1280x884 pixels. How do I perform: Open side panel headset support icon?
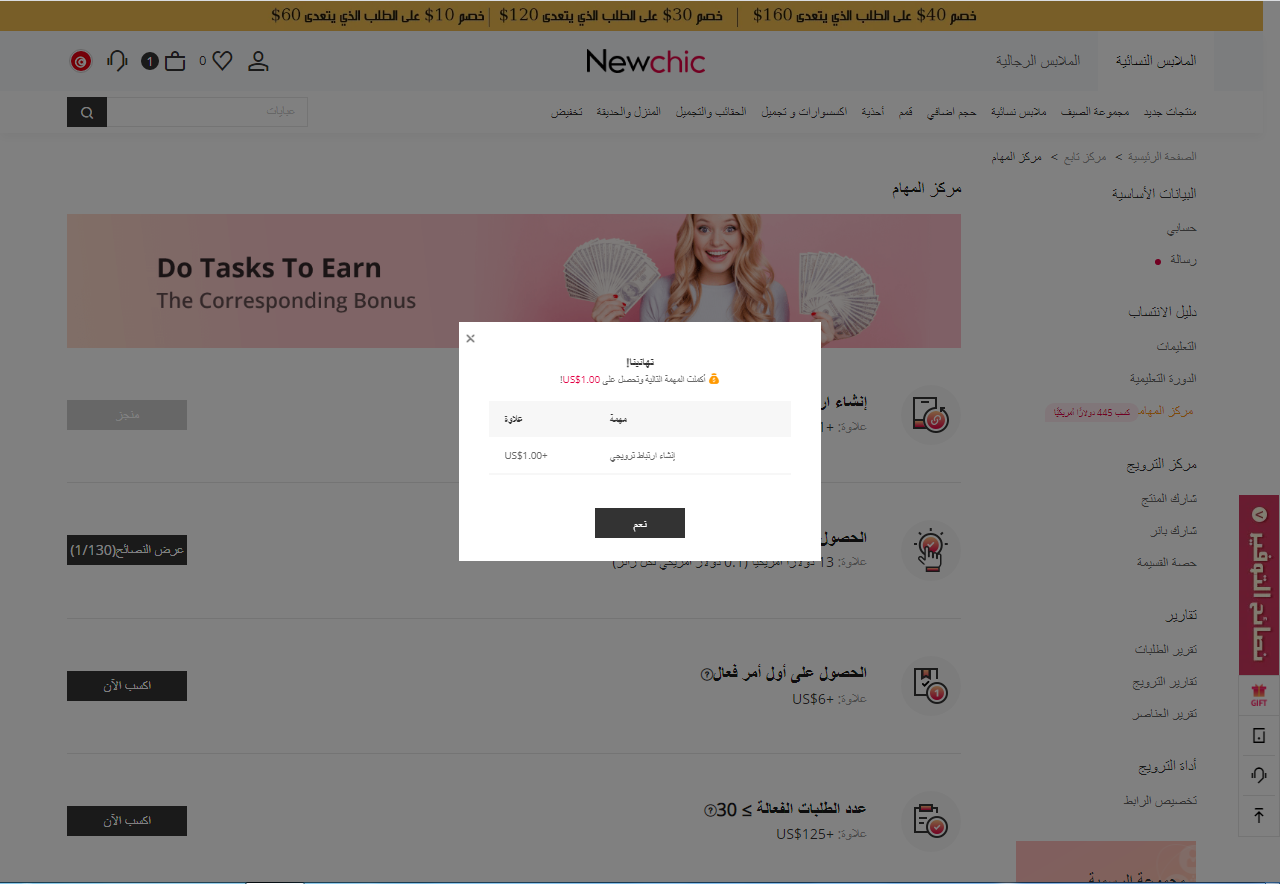(1259, 775)
